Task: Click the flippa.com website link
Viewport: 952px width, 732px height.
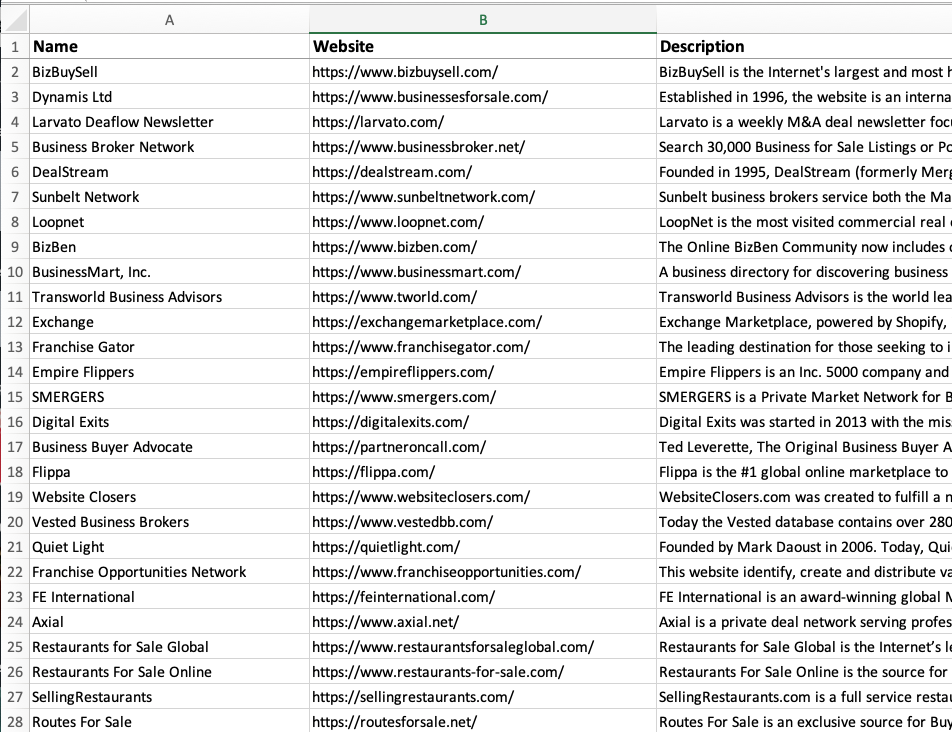Action: (373, 472)
